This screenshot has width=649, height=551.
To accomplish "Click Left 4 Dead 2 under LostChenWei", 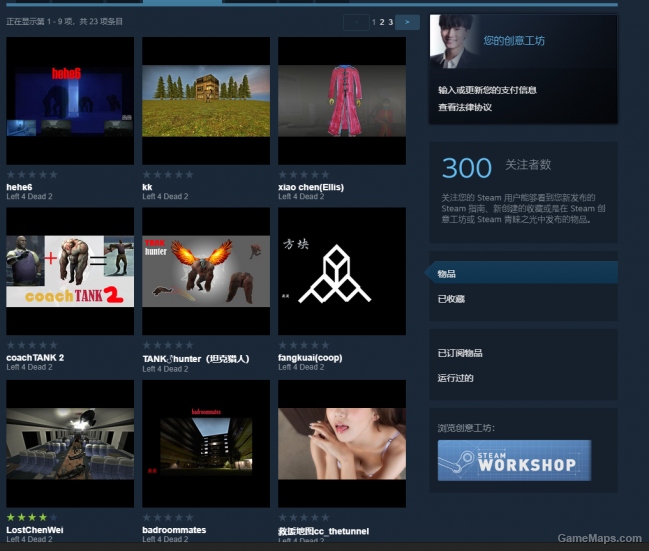I will point(29,539).
